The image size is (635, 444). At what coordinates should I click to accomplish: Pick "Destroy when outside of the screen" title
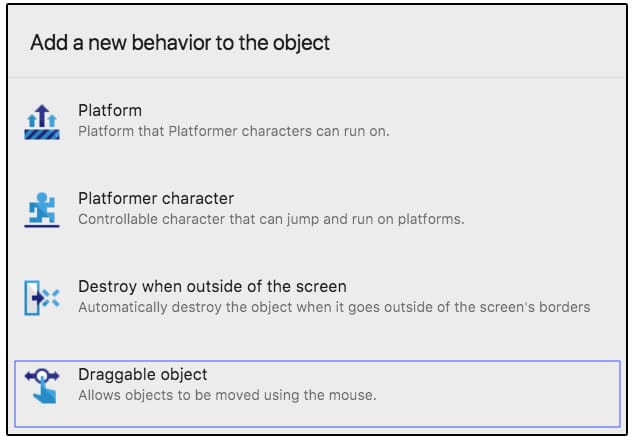[x=212, y=287]
